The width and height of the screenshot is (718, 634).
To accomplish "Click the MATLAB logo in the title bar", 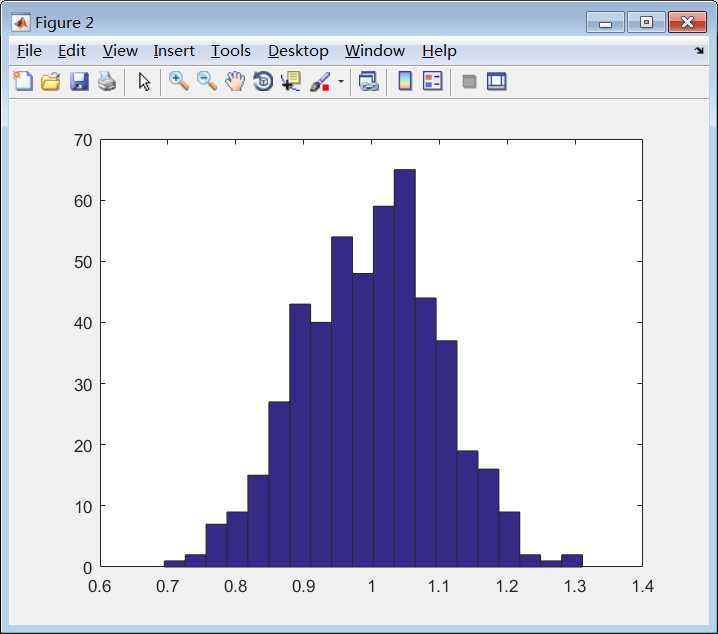I will click(x=21, y=22).
